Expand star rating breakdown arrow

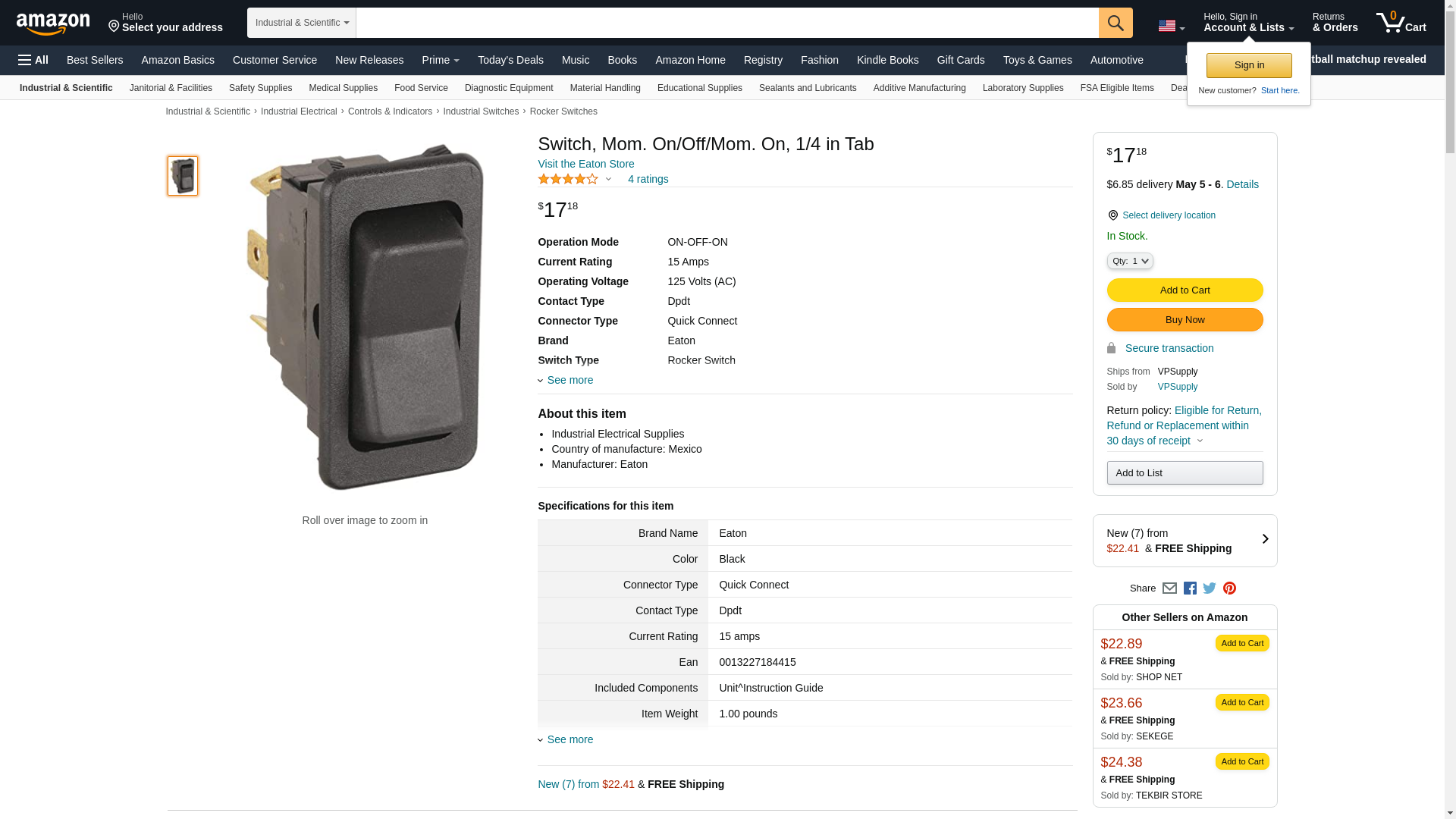point(608,180)
